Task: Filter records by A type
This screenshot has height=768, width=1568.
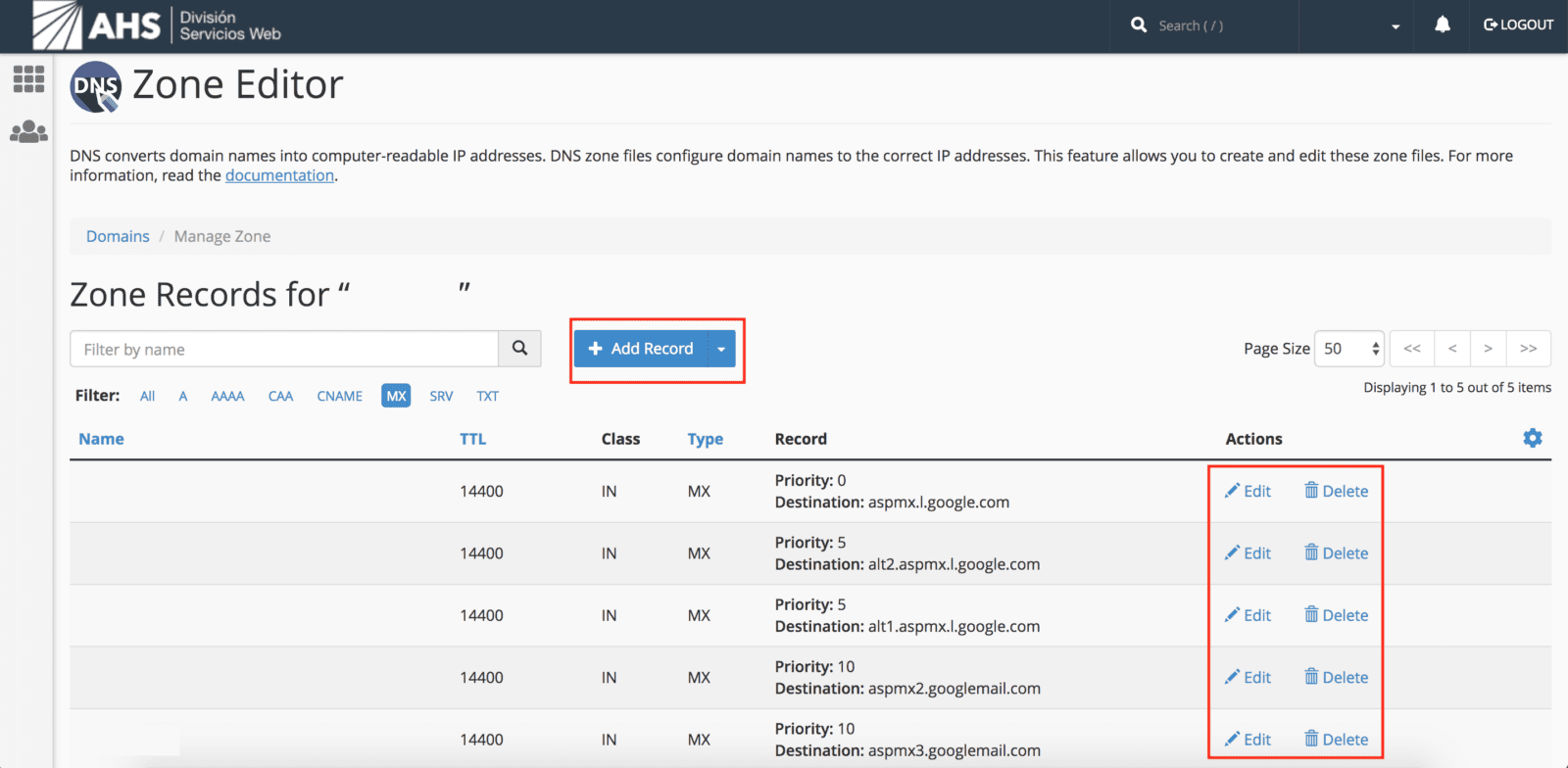Action: click(183, 396)
